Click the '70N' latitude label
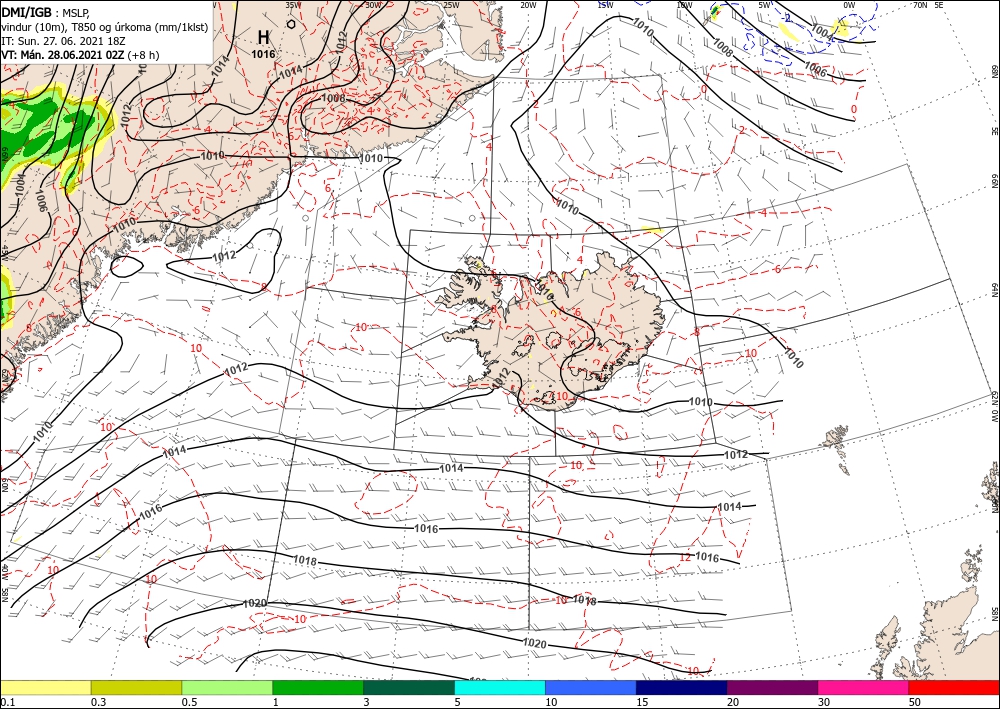Screen dimensions: 1000x709 [920, 5]
